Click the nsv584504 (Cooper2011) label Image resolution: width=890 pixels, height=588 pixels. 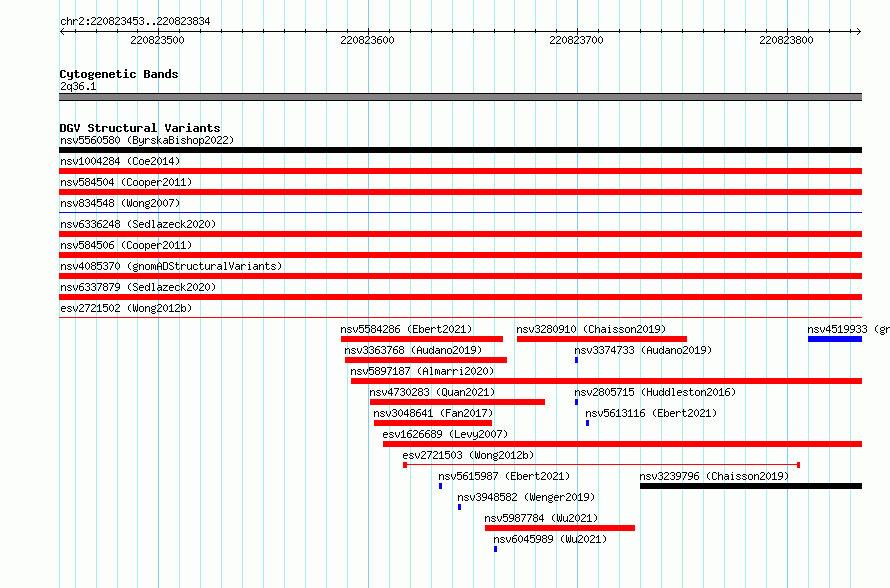pos(126,182)
